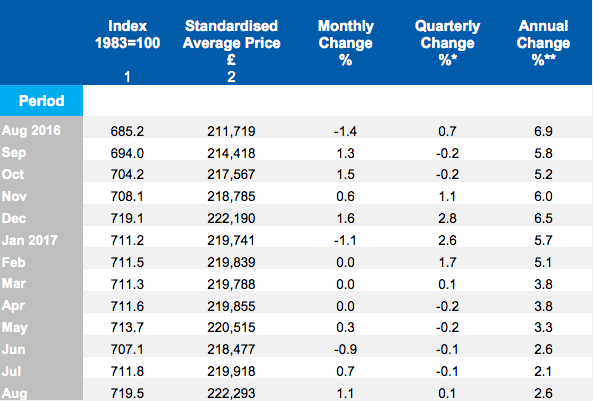Select the annual change value 3.3

(543, 327)
